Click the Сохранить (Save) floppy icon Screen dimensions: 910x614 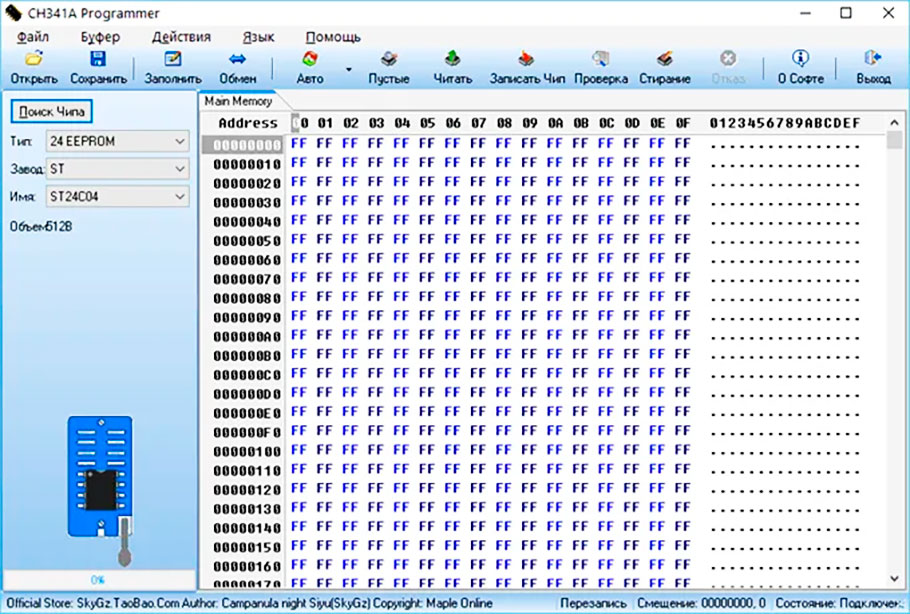point(98,59)
